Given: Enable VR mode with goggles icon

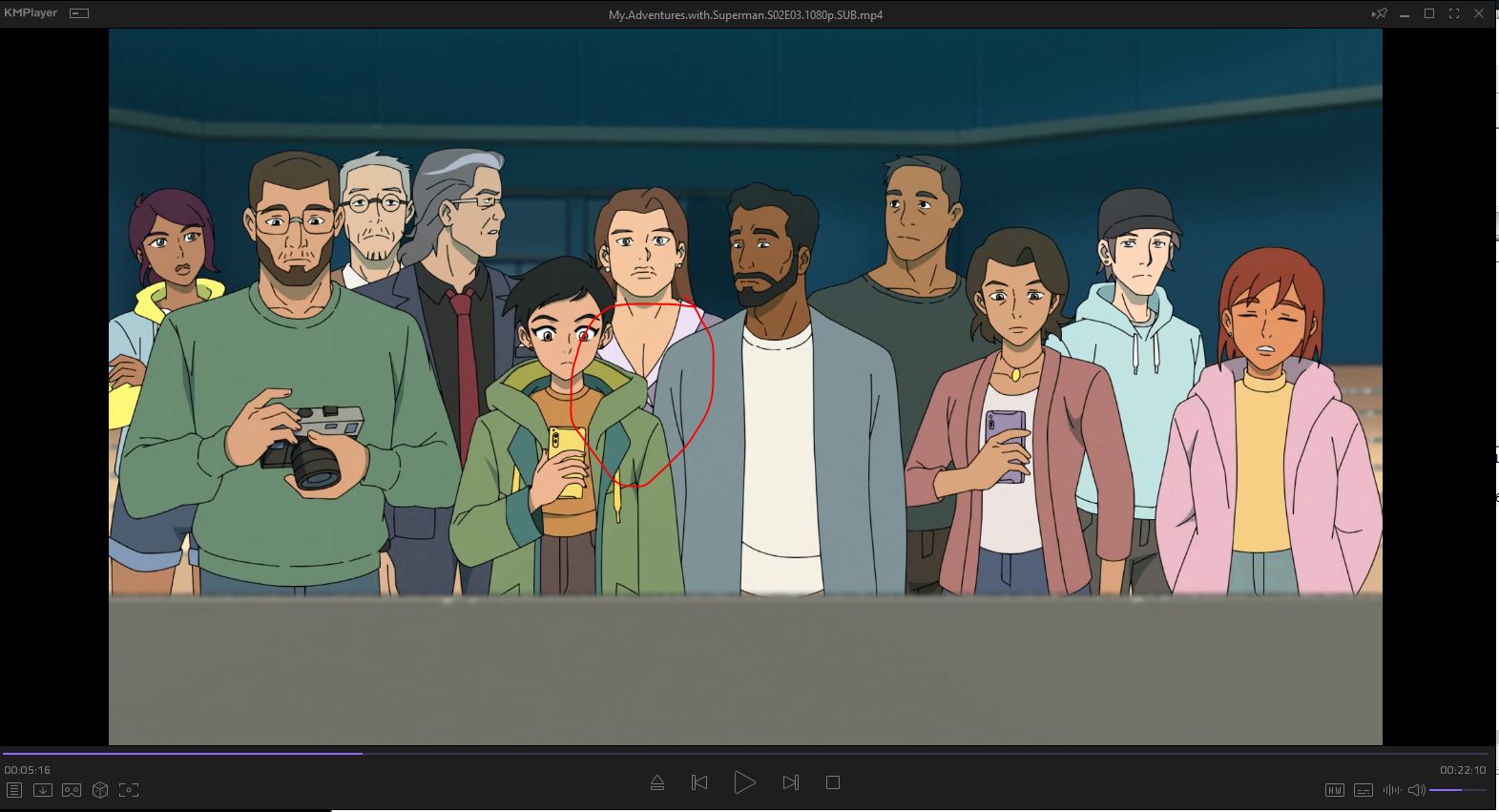Looking at the screenshot, I should click(x=72, y=790).
